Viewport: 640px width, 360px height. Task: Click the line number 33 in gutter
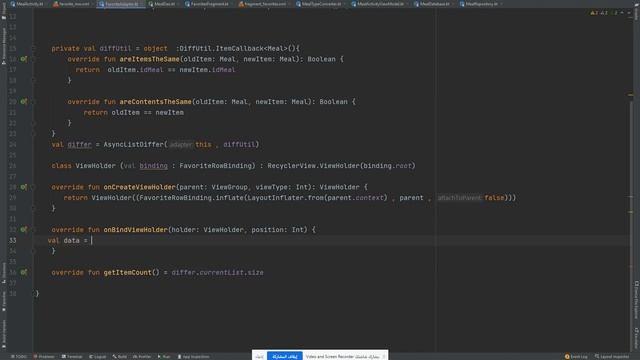click(13, 240)
